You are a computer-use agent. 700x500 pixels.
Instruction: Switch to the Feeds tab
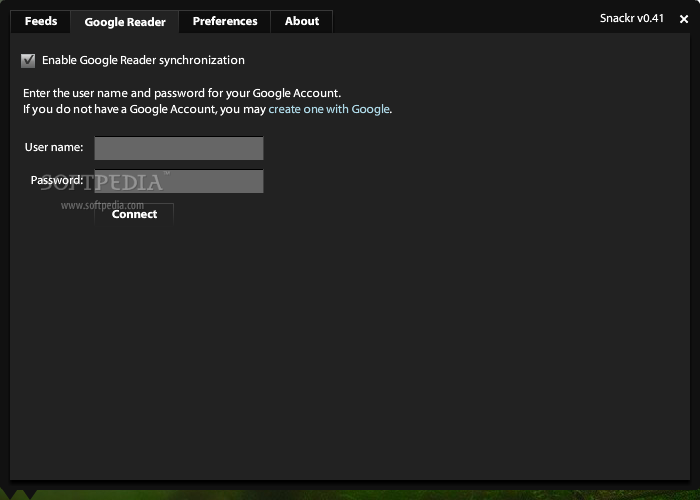(x=41, y=21)
